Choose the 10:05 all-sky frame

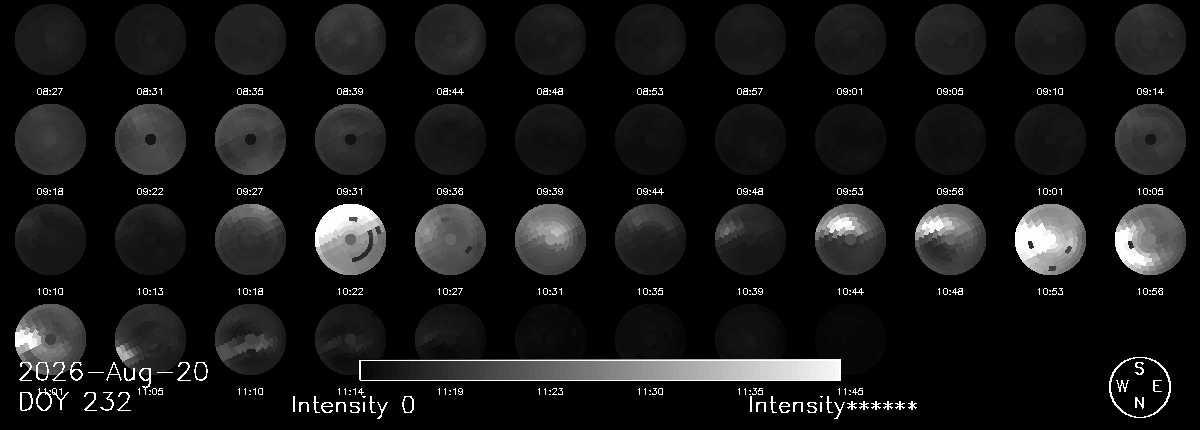coord(1150,139)
